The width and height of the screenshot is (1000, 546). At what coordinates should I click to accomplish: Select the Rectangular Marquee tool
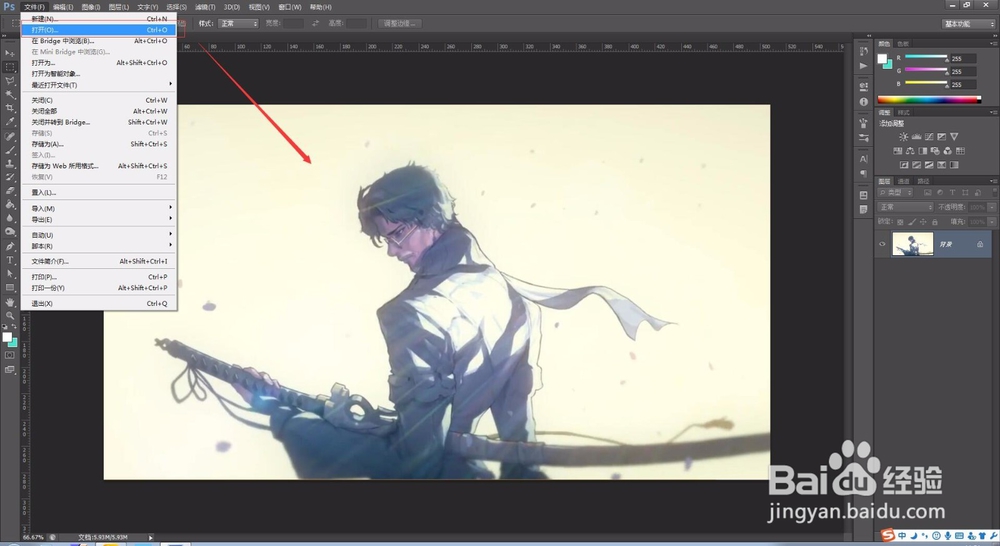click(10, 67)
